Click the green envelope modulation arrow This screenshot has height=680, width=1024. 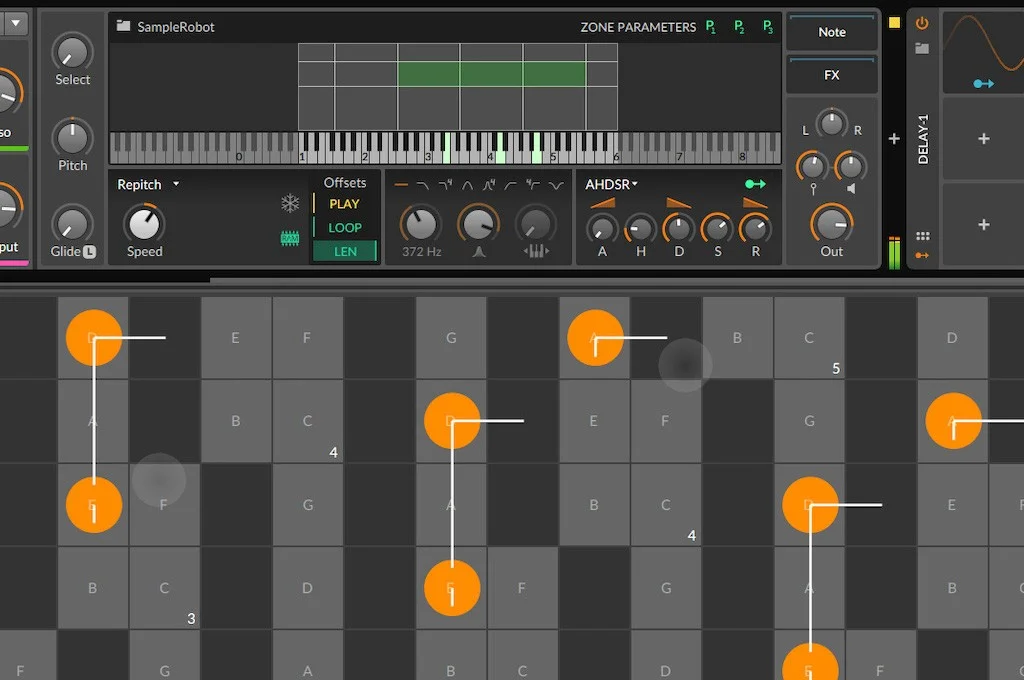tap(755, 184)
